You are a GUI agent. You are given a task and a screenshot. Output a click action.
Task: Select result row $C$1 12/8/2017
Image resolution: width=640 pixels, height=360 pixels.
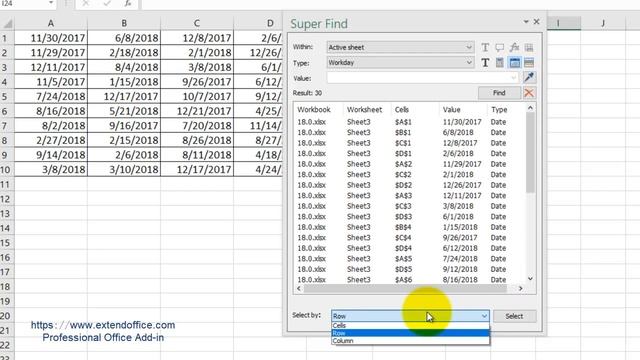409,143
